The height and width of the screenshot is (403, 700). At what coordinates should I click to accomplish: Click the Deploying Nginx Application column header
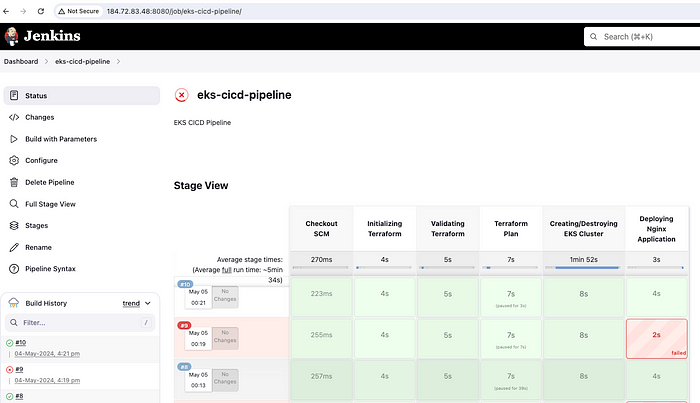pyautogui.click(x=656, y=229)
